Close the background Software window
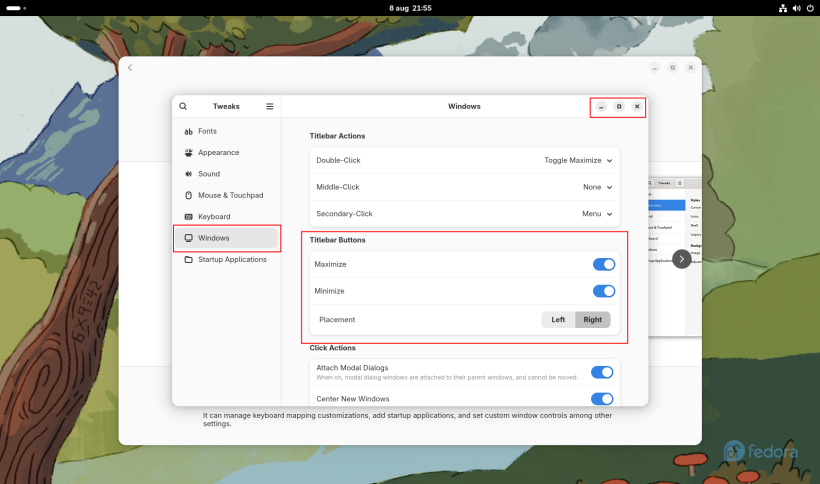This screenshot has width=820, height=484. click(690, 67)
